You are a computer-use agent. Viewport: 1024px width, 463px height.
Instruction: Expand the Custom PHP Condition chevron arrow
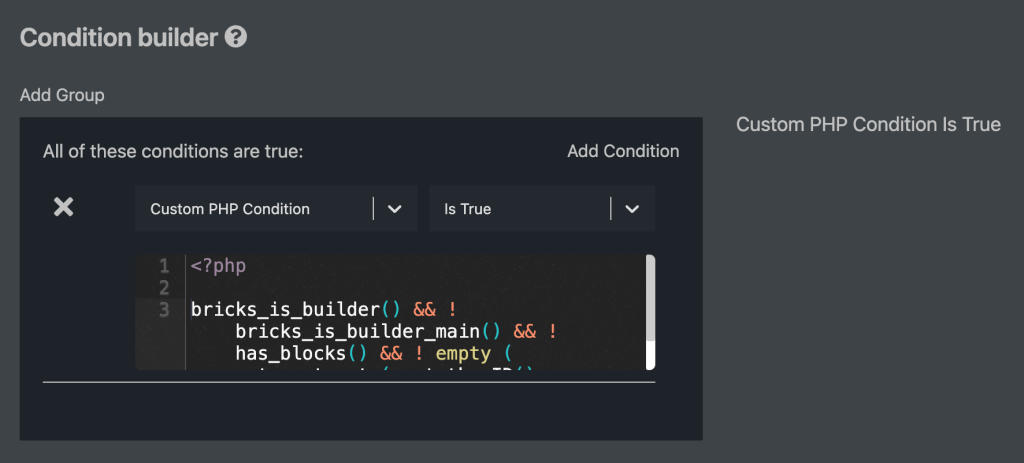click(395, 209)
